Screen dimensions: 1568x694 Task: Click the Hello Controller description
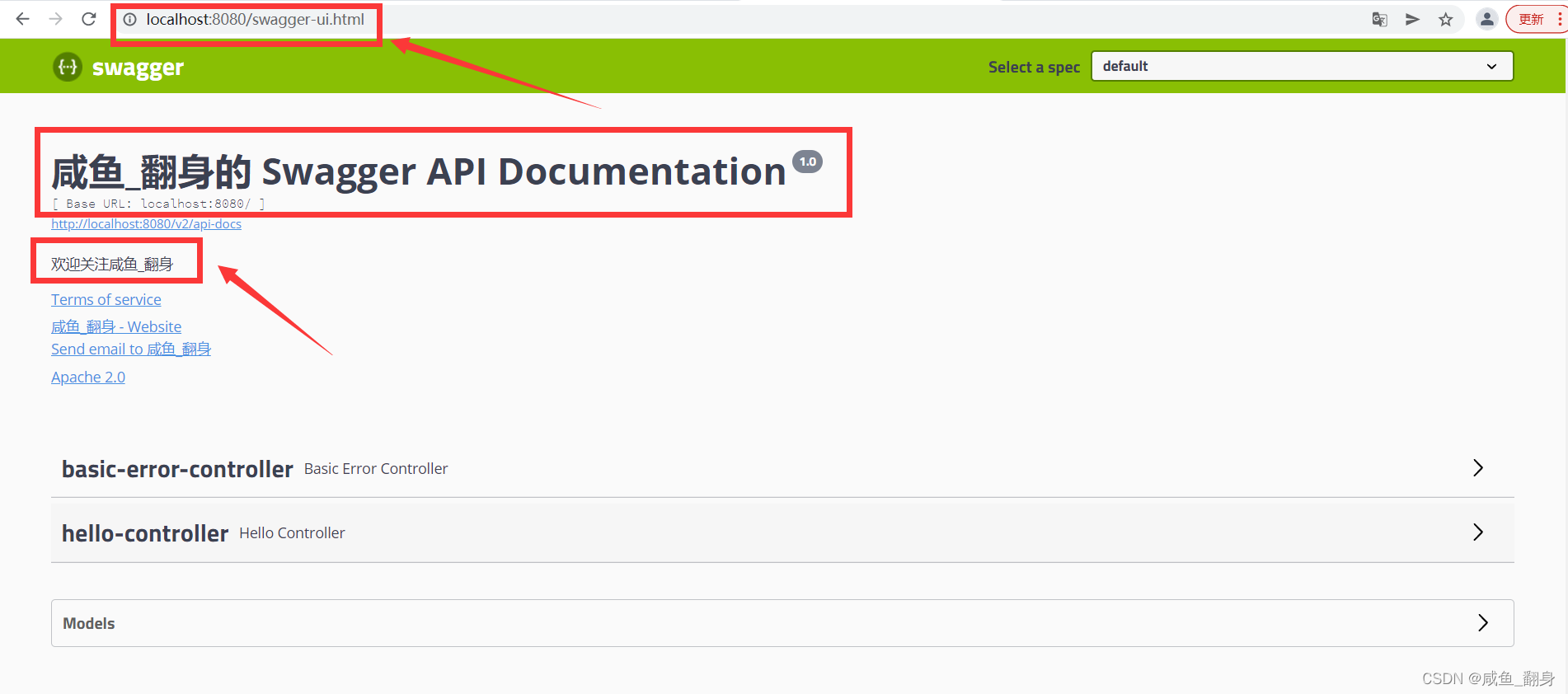click(x=292, y=533)
